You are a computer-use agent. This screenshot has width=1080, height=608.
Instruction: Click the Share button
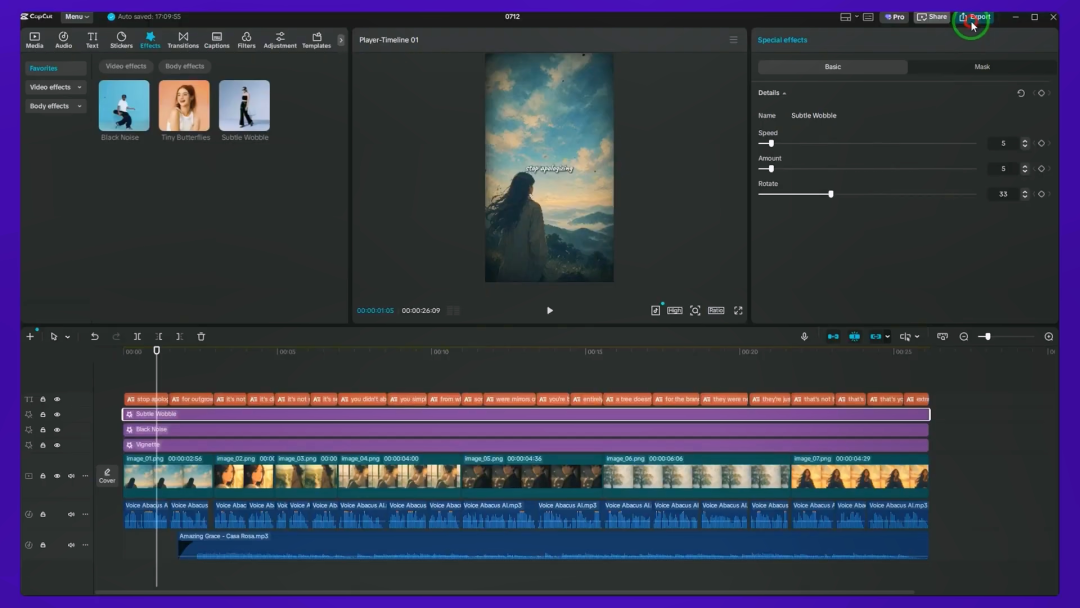(932, 17)
